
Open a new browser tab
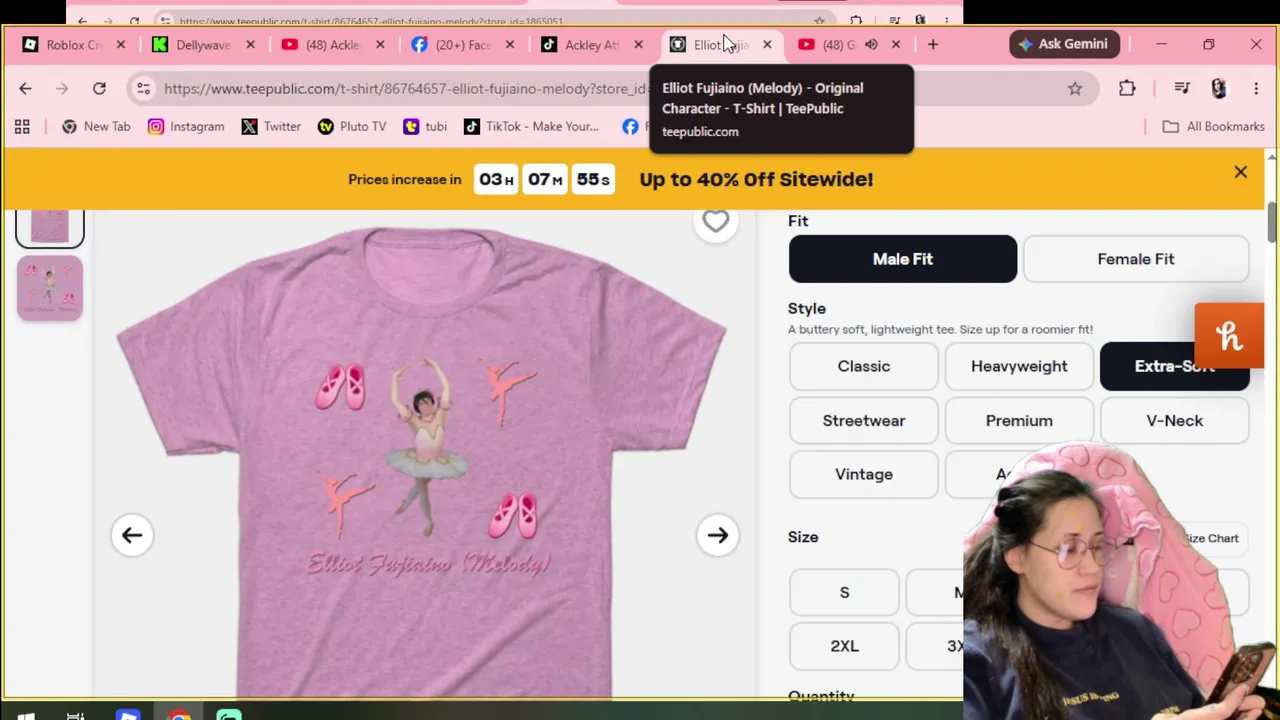pos(932,44)
